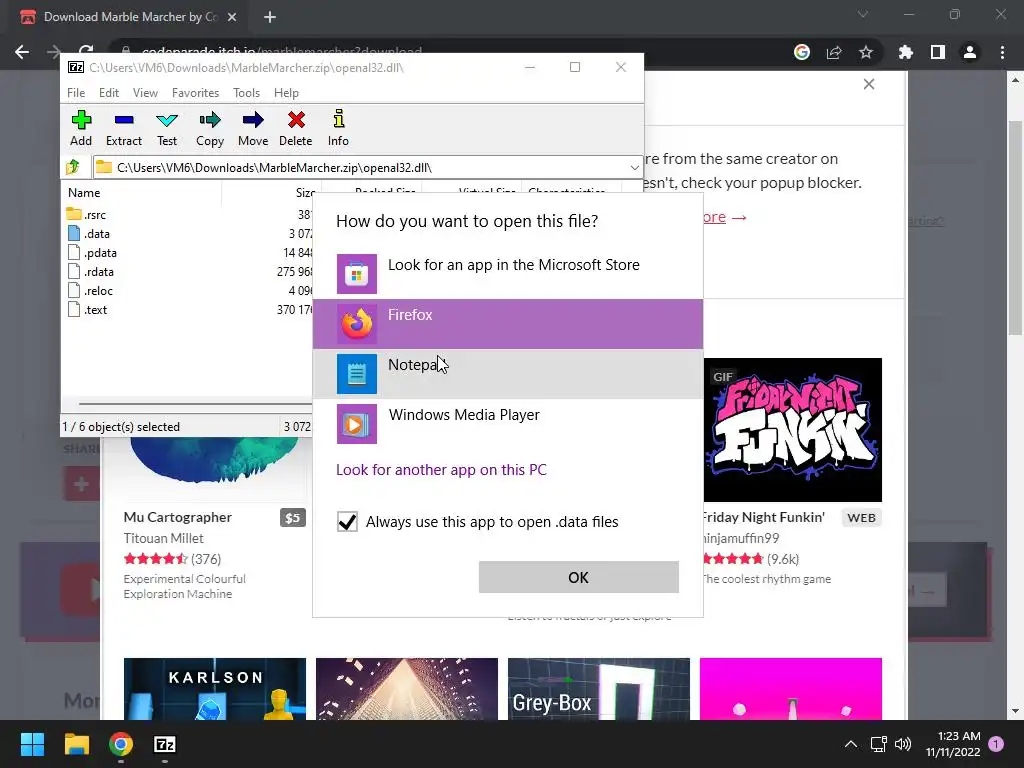The width and height of the screenshot is (1024, 768).
Task: Click the 7-Zip horizontal scrollbar
Action: (196, 404)
